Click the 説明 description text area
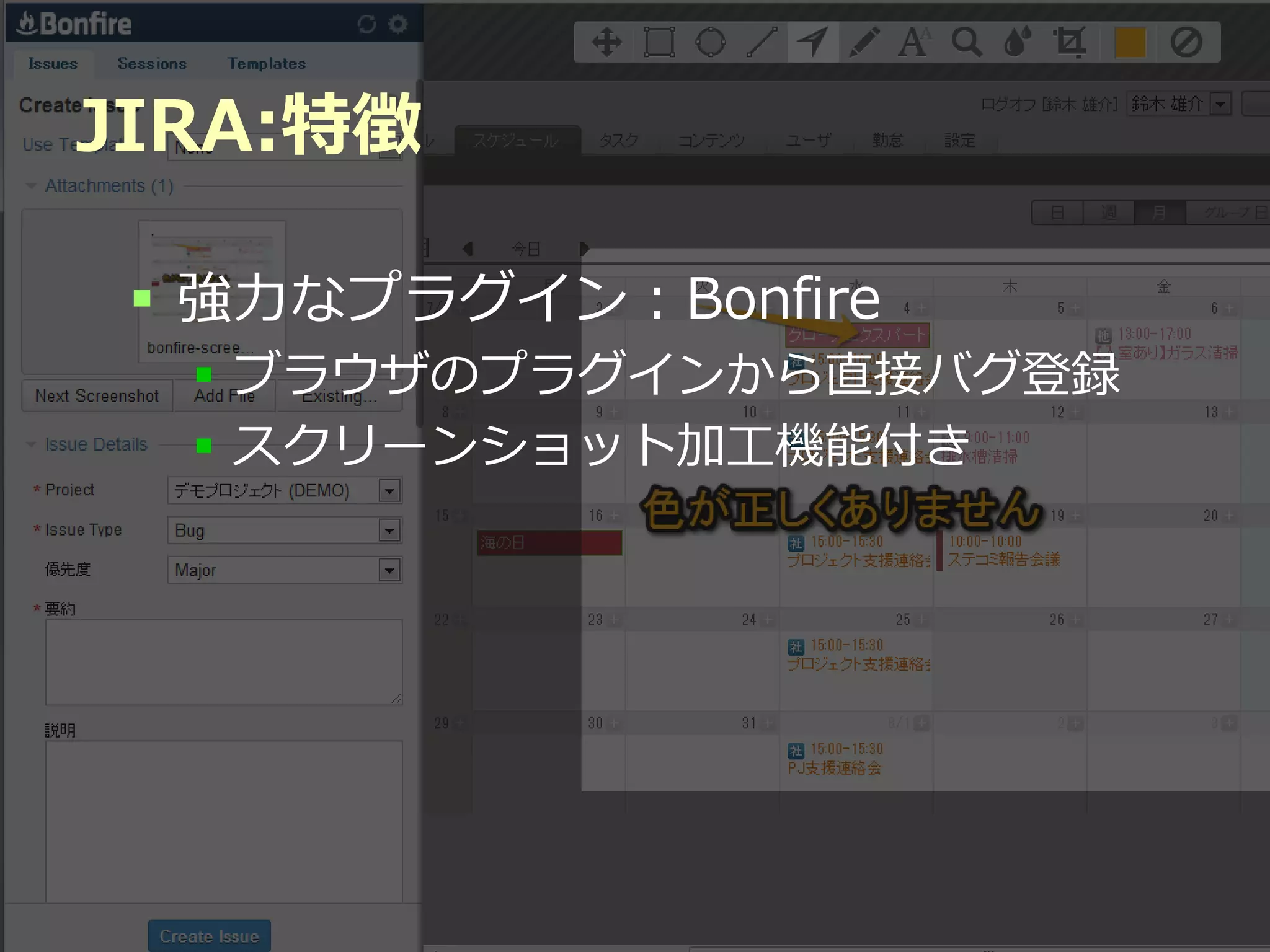 tap(224, 822)
